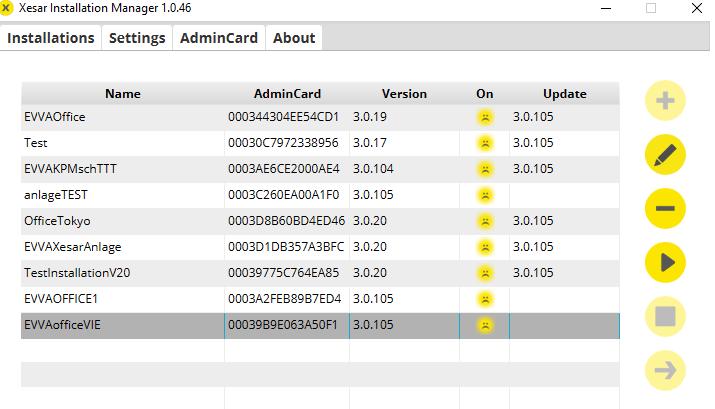This screenshot has height=409, width=715.
Task: Select the anlageTEST installation
Action: pos(56,195)
